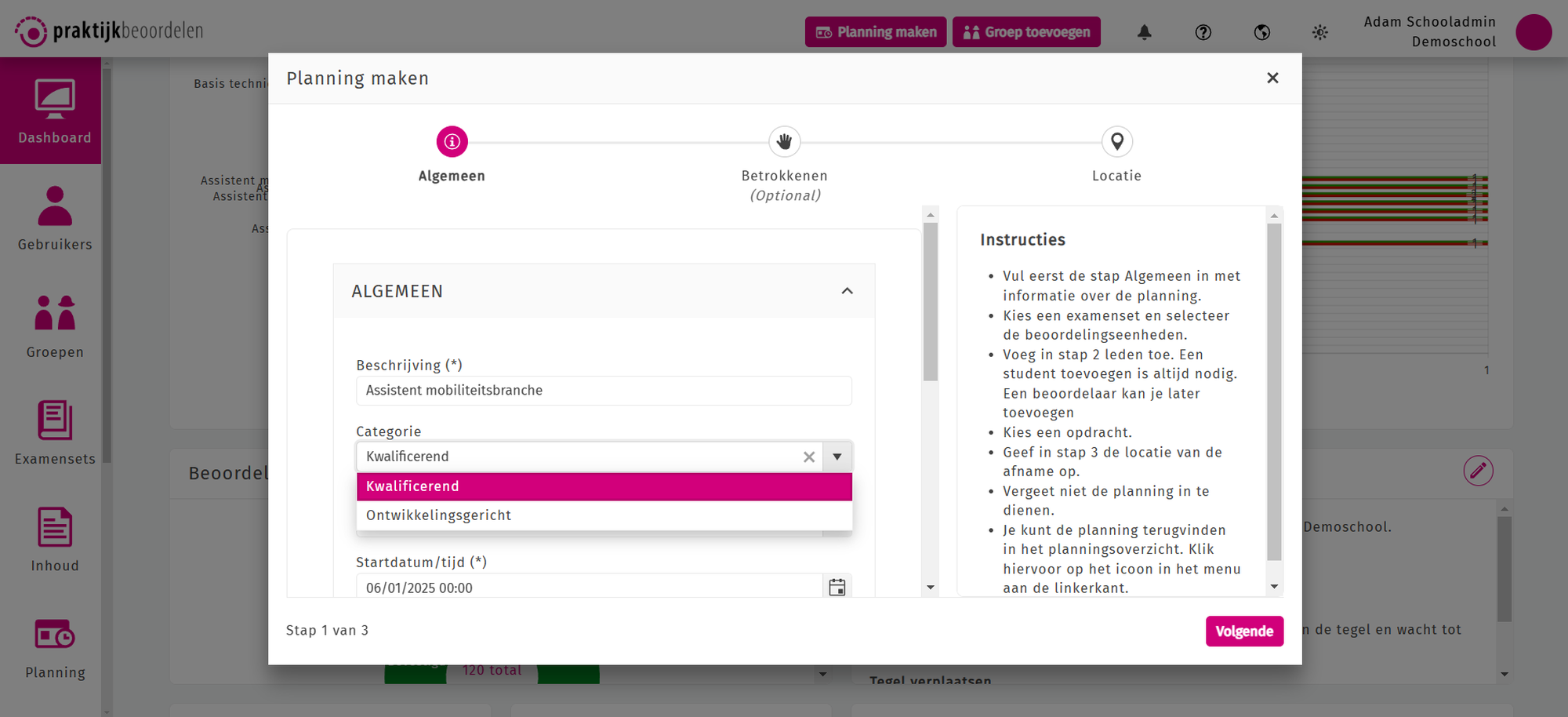Collapse the ALGEMEEN section
Screen dimensions: 1568x717
(847, 291)
